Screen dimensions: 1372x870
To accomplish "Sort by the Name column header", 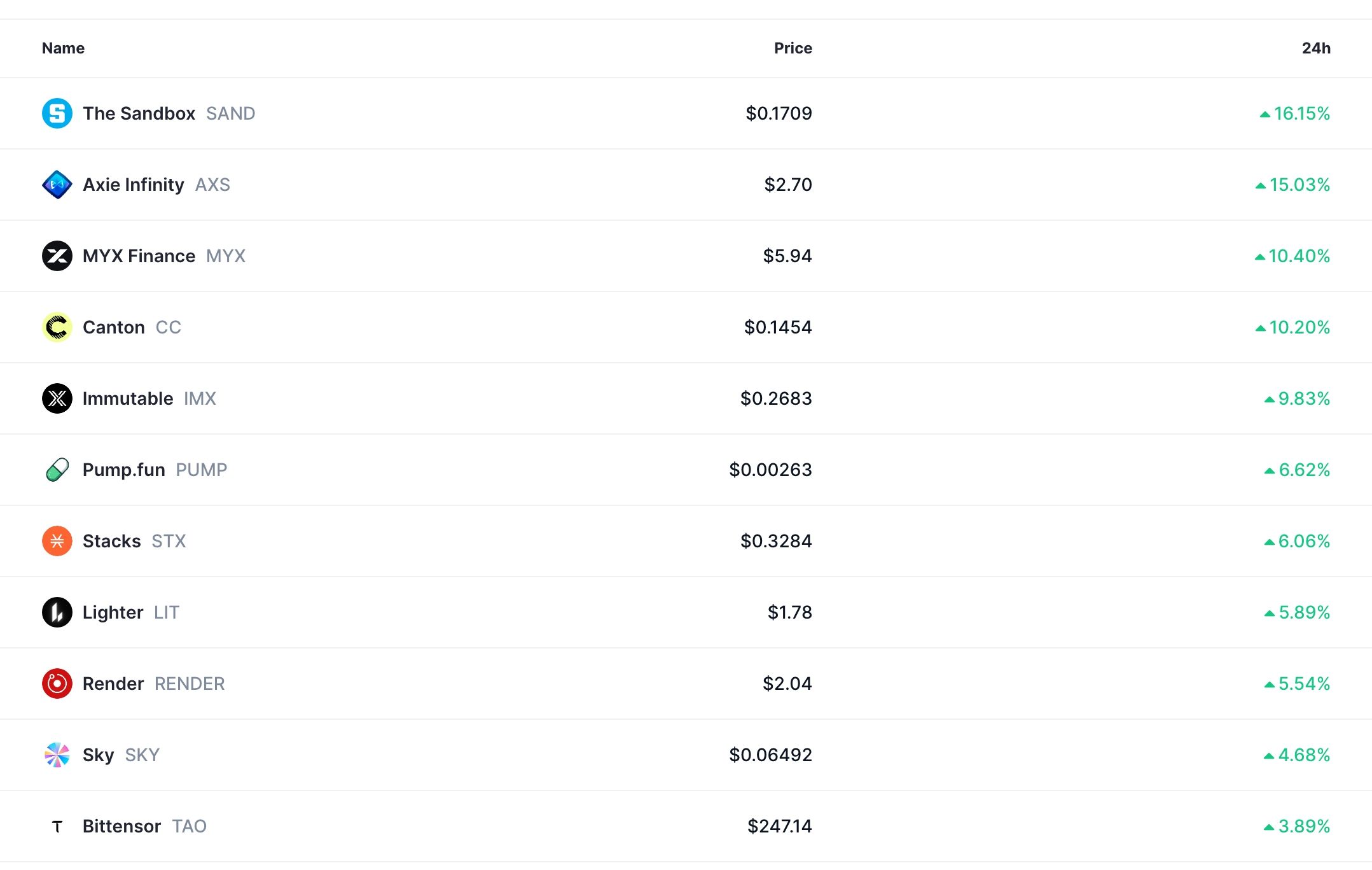I will tap(63, 48).
